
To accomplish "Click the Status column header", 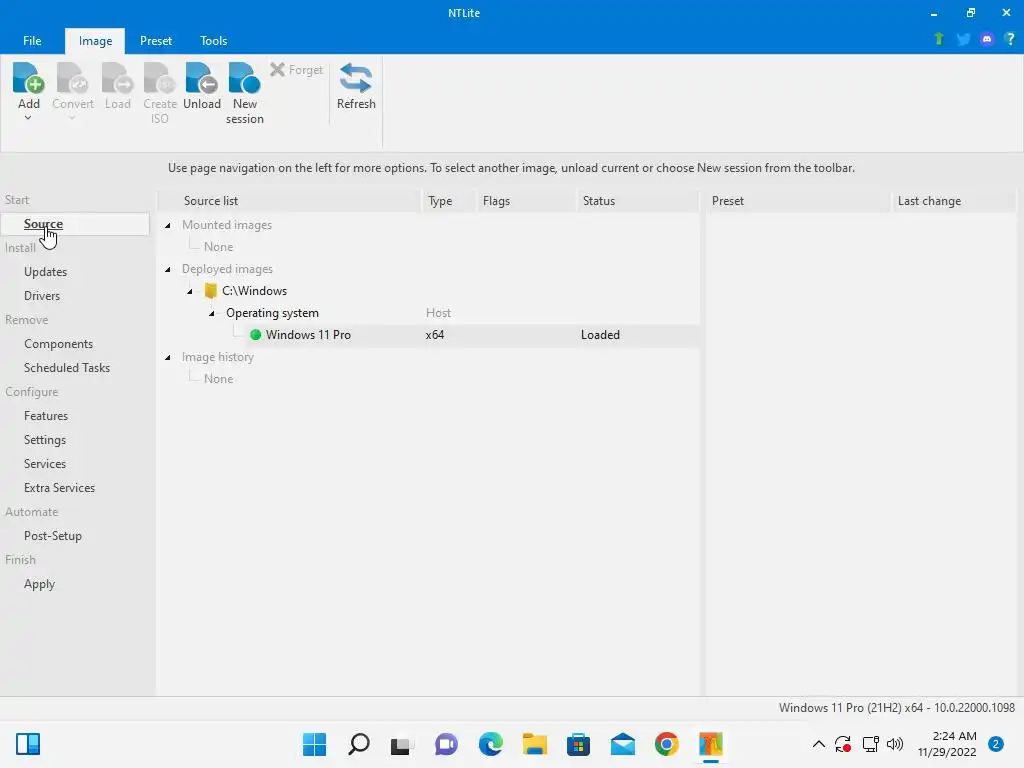I will (637, 201).
